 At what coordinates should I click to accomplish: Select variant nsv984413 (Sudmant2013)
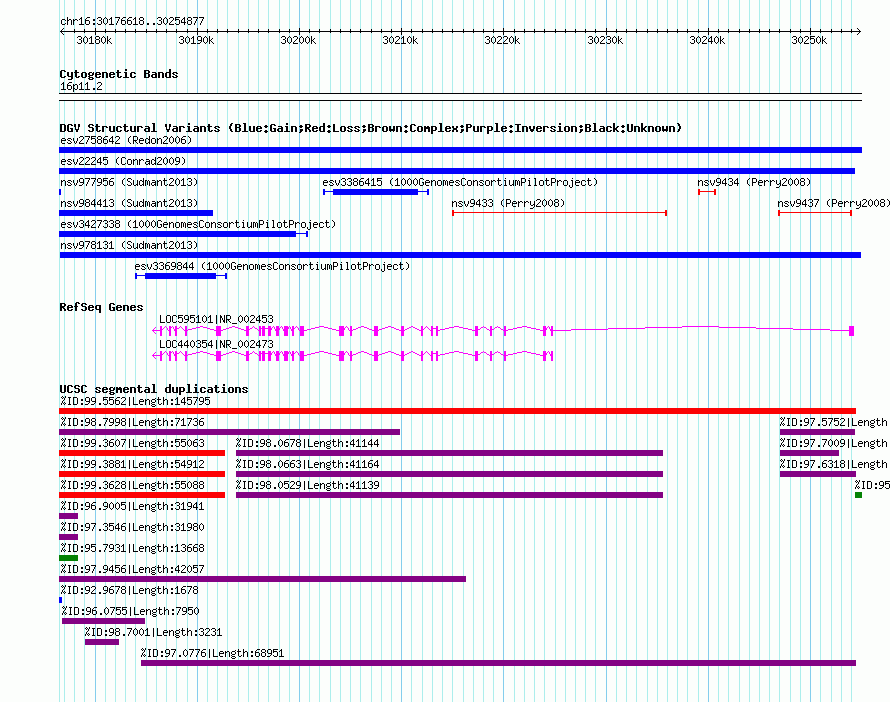point(129,203)
